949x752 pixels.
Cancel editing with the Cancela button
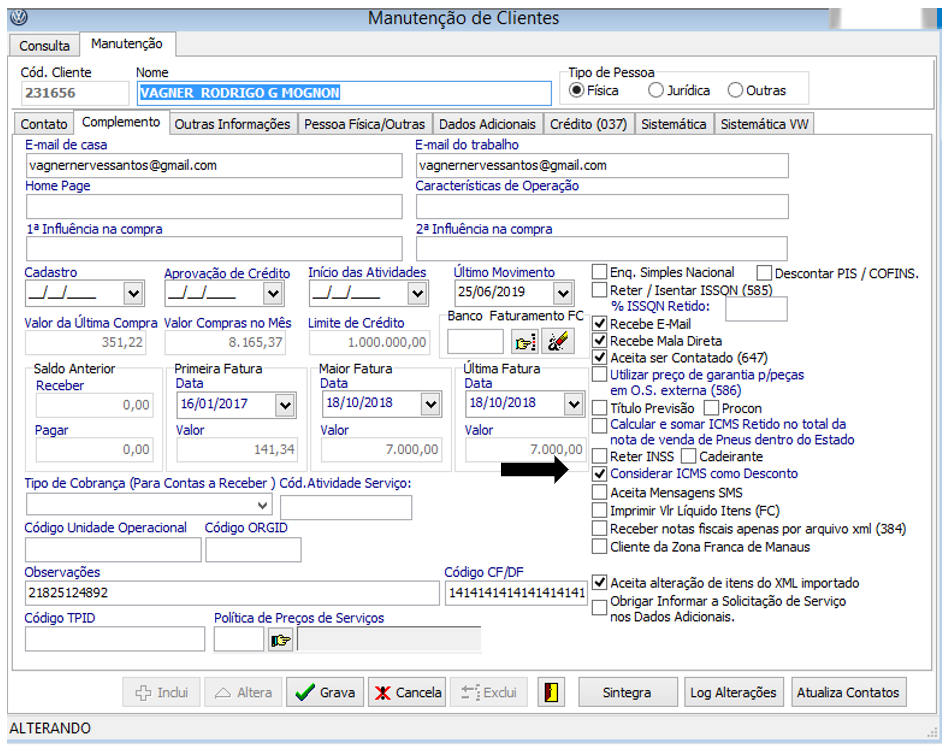pyautogui.click(x=407, y=692)
